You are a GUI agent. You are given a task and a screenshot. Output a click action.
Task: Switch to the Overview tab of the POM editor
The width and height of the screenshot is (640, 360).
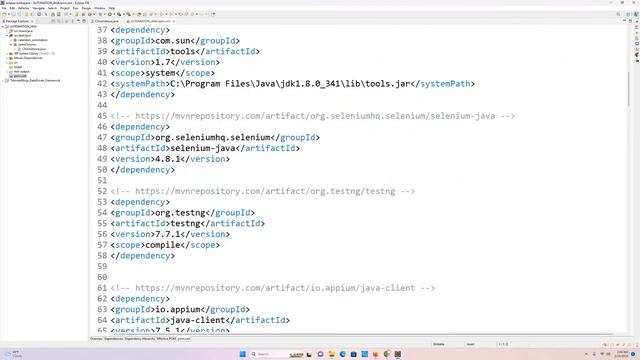[96, 339]
